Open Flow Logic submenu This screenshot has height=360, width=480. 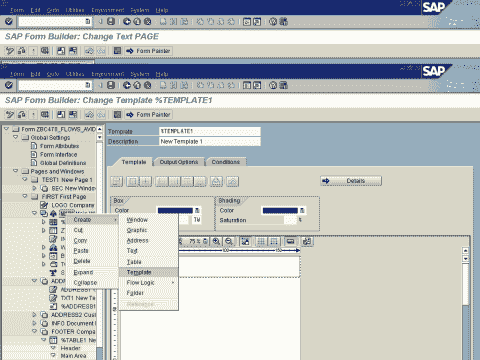coord(148,283)
